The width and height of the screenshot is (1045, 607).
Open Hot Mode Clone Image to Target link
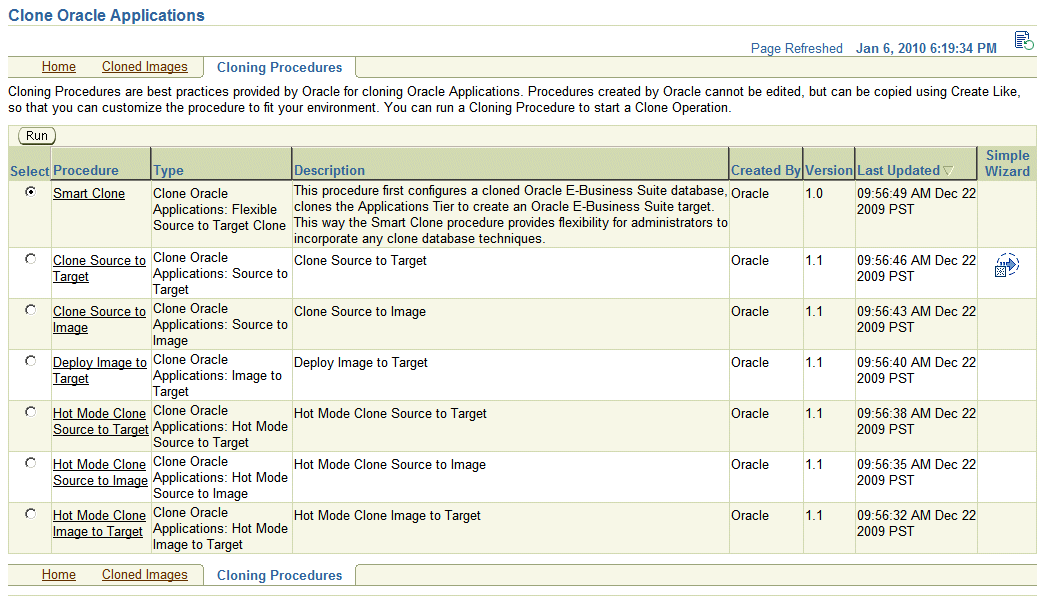pyautogui.click(x=99, y=523)
